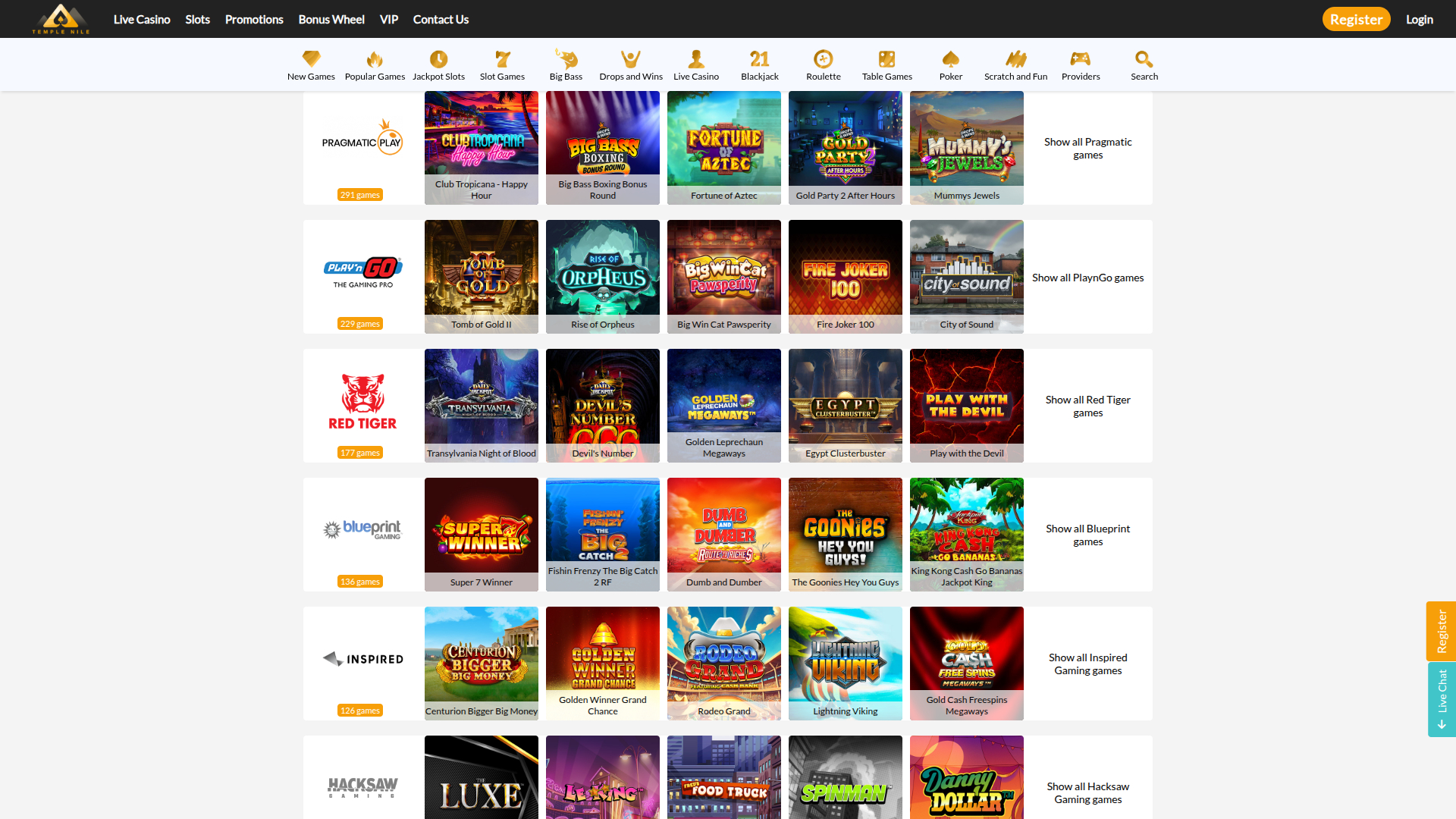Expand the Live Chat side tab
Viewport: 1456px width, 819px height.
coord(1443,699)
